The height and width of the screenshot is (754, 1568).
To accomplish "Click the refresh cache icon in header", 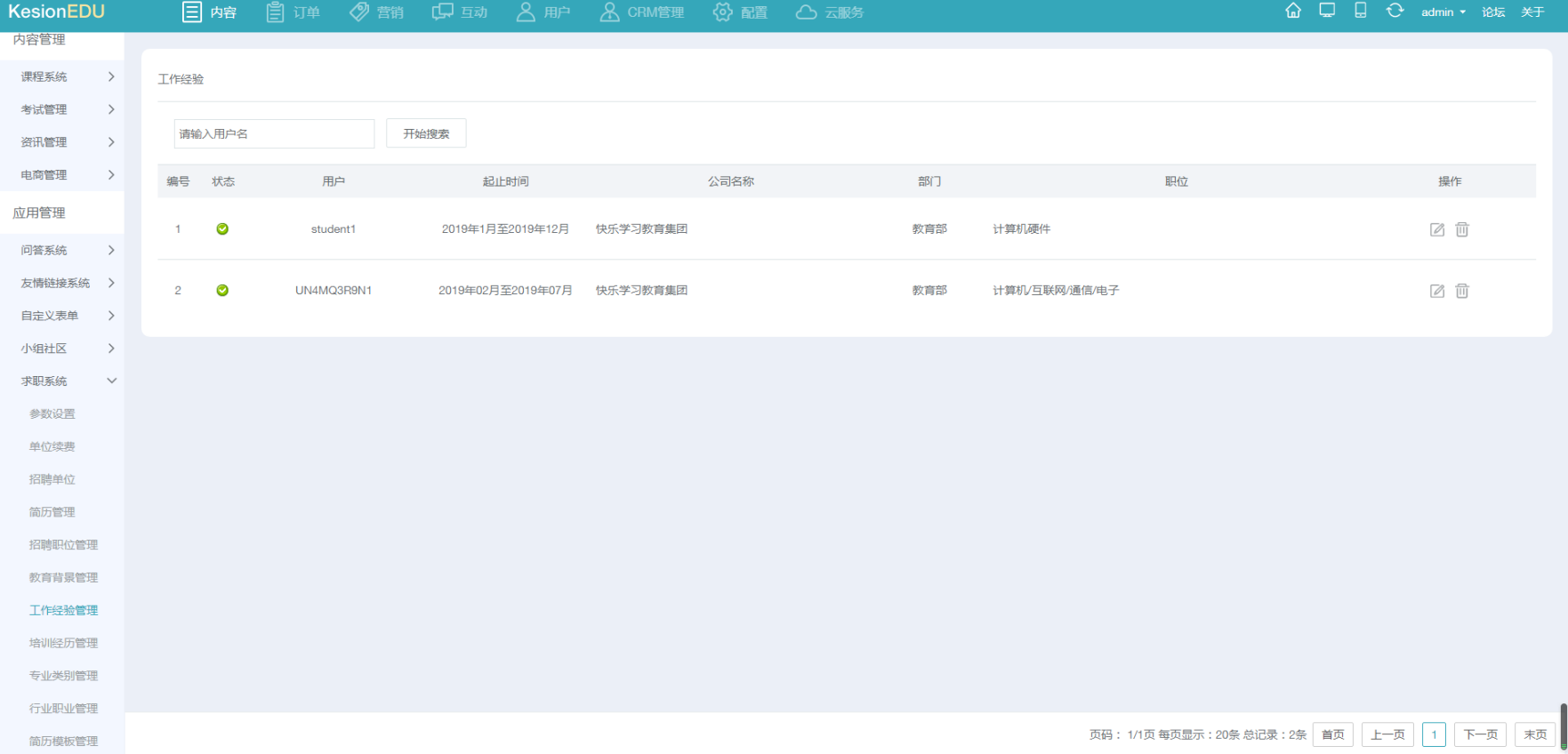I will pos(1395,11).
